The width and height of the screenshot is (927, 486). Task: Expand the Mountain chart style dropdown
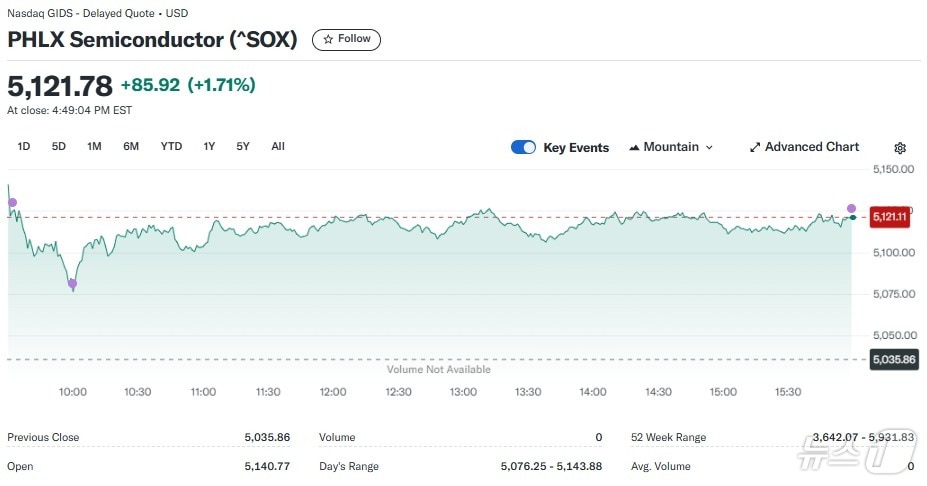(709, 147)
